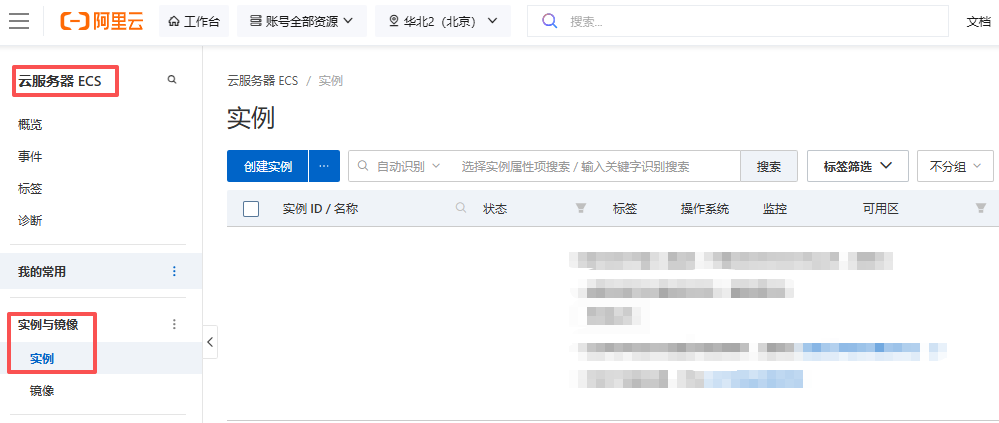The width and height of the screenshot is (999, 423).
Task: Open the 华北2（北京） region selector
Action: (443, 21)
